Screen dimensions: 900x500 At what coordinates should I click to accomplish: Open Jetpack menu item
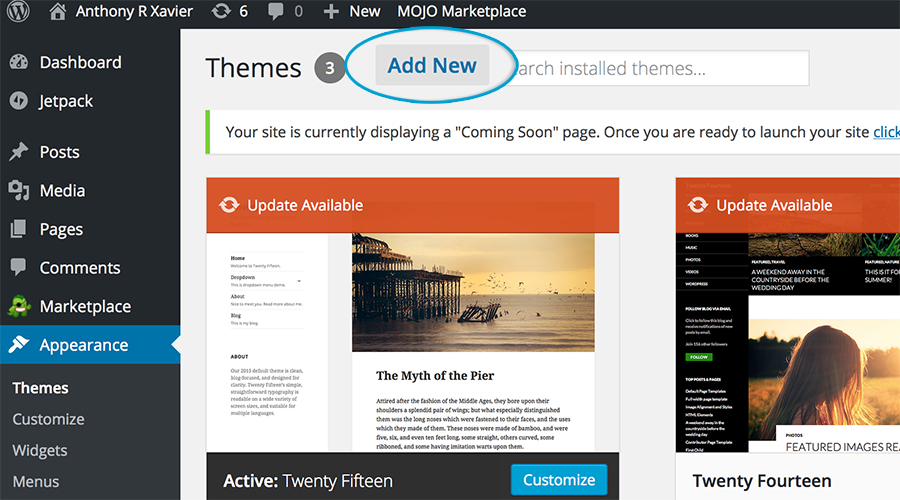pos(65,101)
